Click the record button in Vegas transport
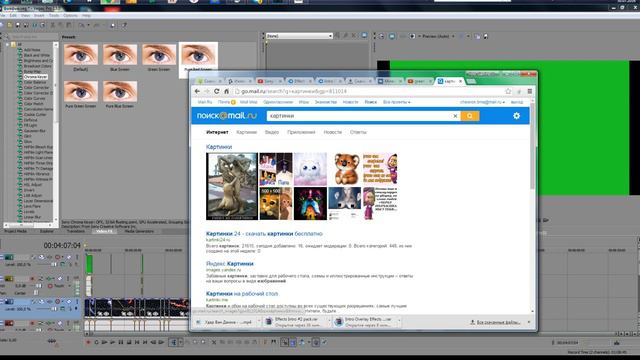Viewport: 640px width, 360px height. point(88,342)
